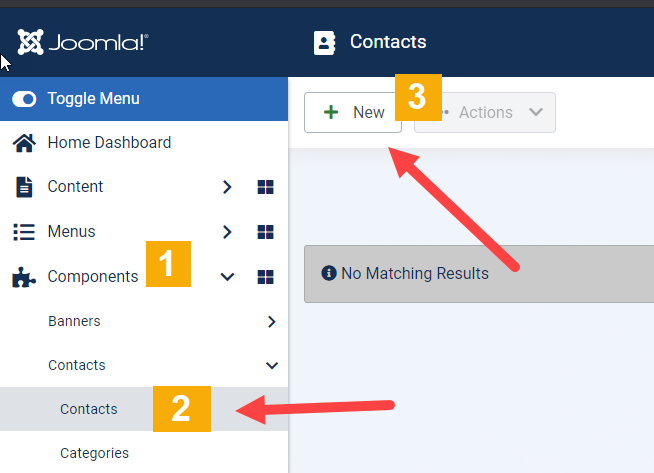Switch the Toggle Menu control
Screen dimensions: 654x473
(x=24, y=99)
